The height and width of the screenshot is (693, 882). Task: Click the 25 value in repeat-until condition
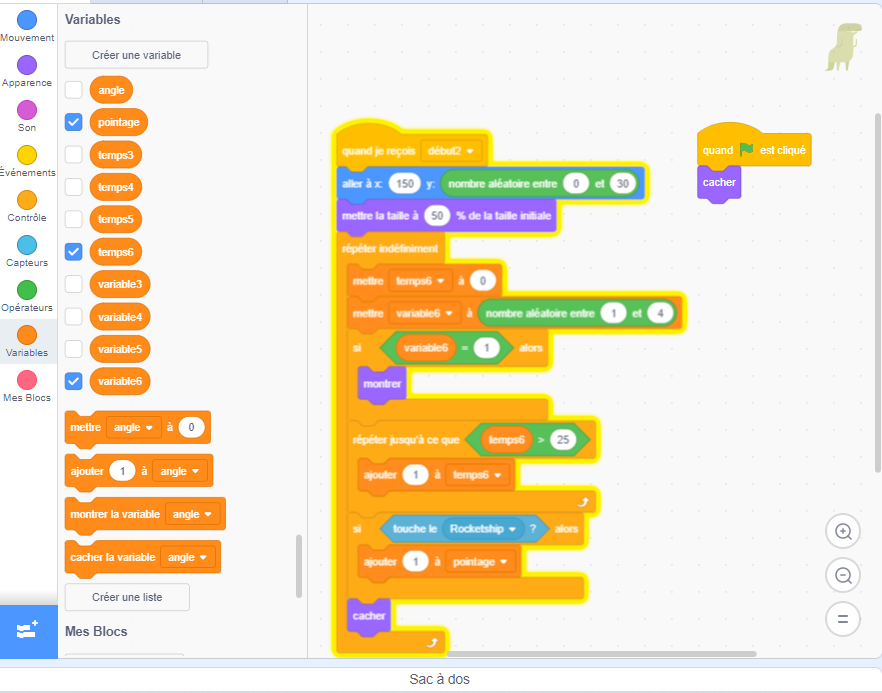[563, 440]
